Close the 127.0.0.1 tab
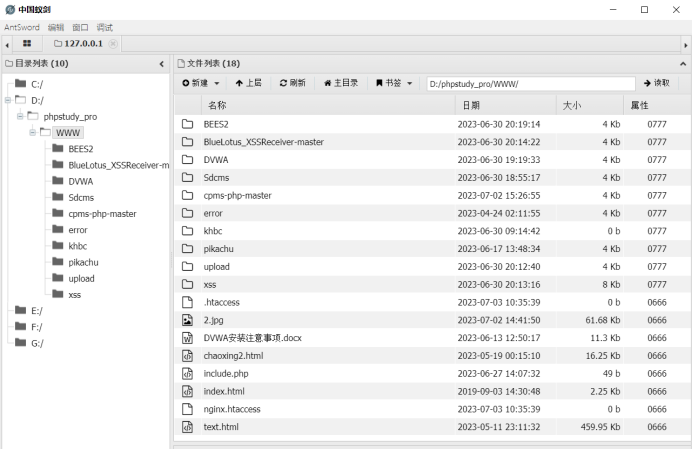692x450 pixels. coord(113,44)
